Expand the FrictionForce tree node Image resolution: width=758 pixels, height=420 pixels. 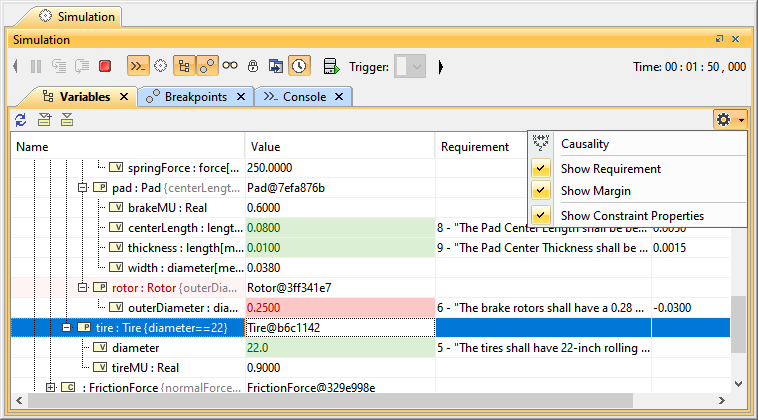[x=50, y=387]
